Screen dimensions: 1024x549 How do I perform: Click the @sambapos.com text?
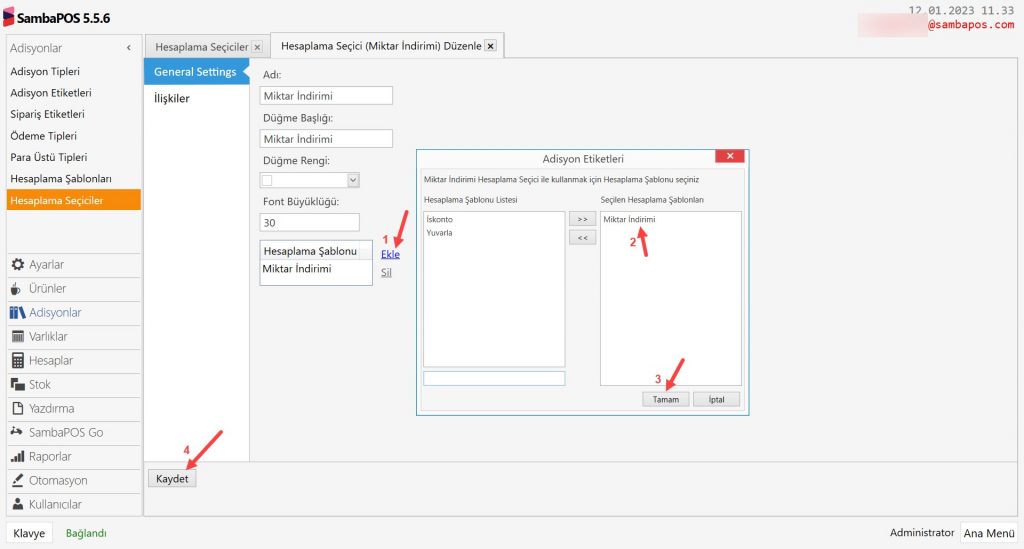(x=971, y=24)
